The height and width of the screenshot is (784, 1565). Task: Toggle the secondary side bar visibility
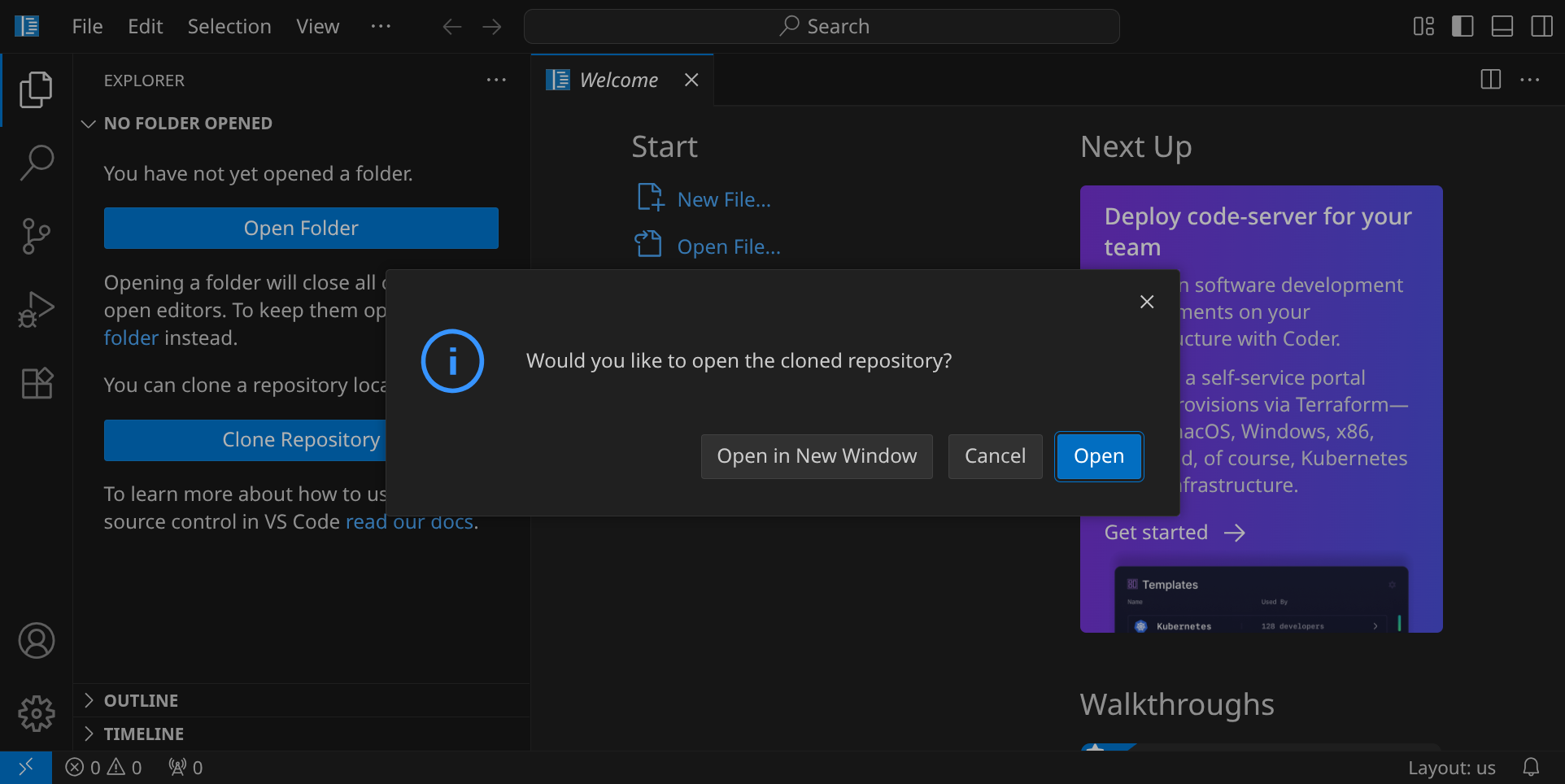pos(1541,27)
